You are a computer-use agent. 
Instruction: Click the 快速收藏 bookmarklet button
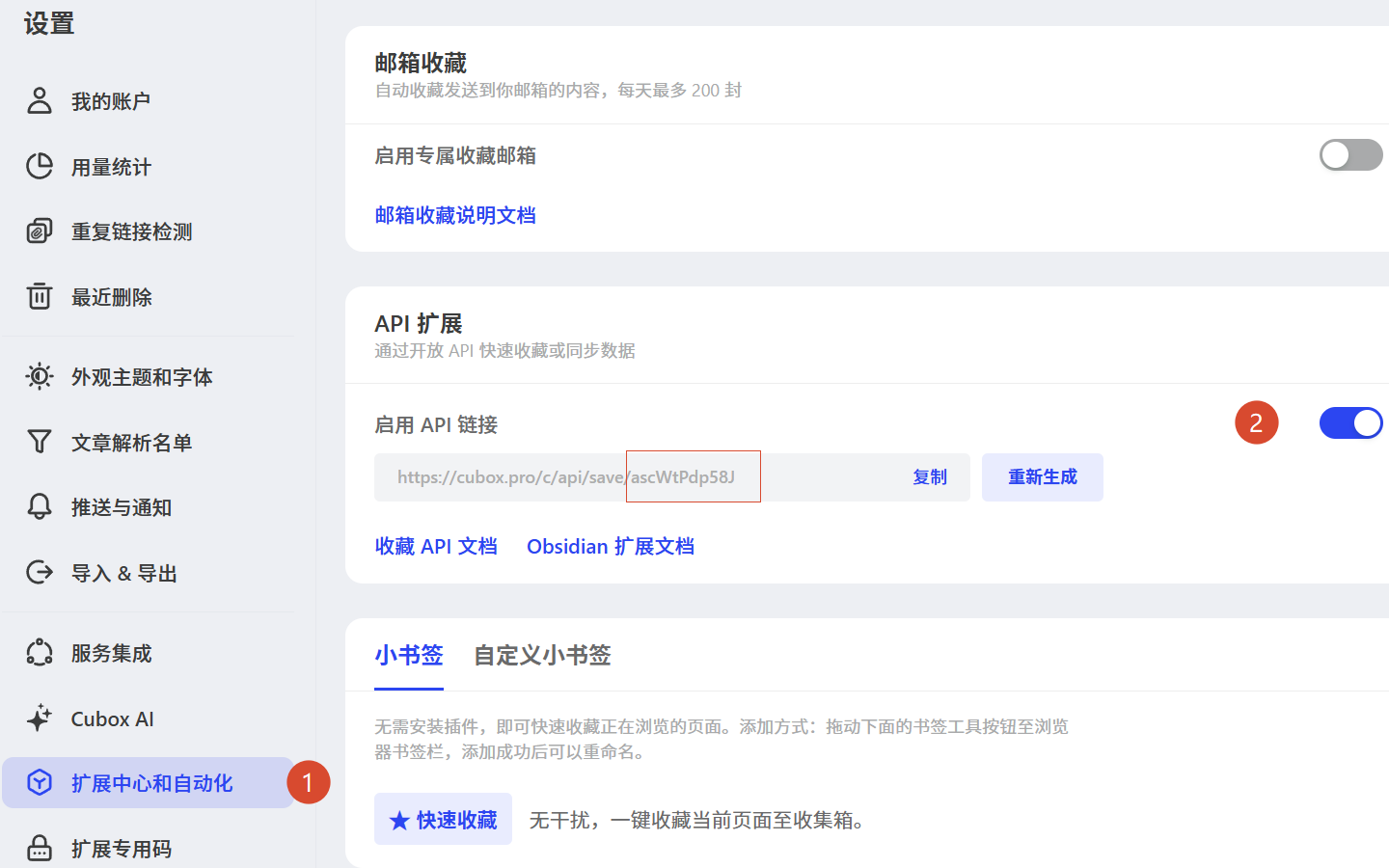443,819
